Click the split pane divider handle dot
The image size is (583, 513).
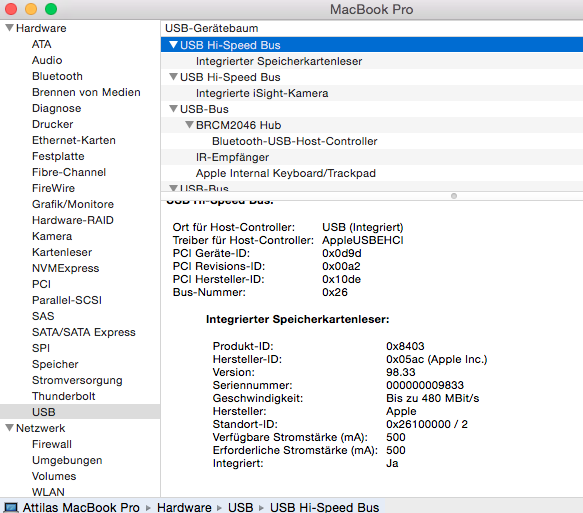(454, 196)
